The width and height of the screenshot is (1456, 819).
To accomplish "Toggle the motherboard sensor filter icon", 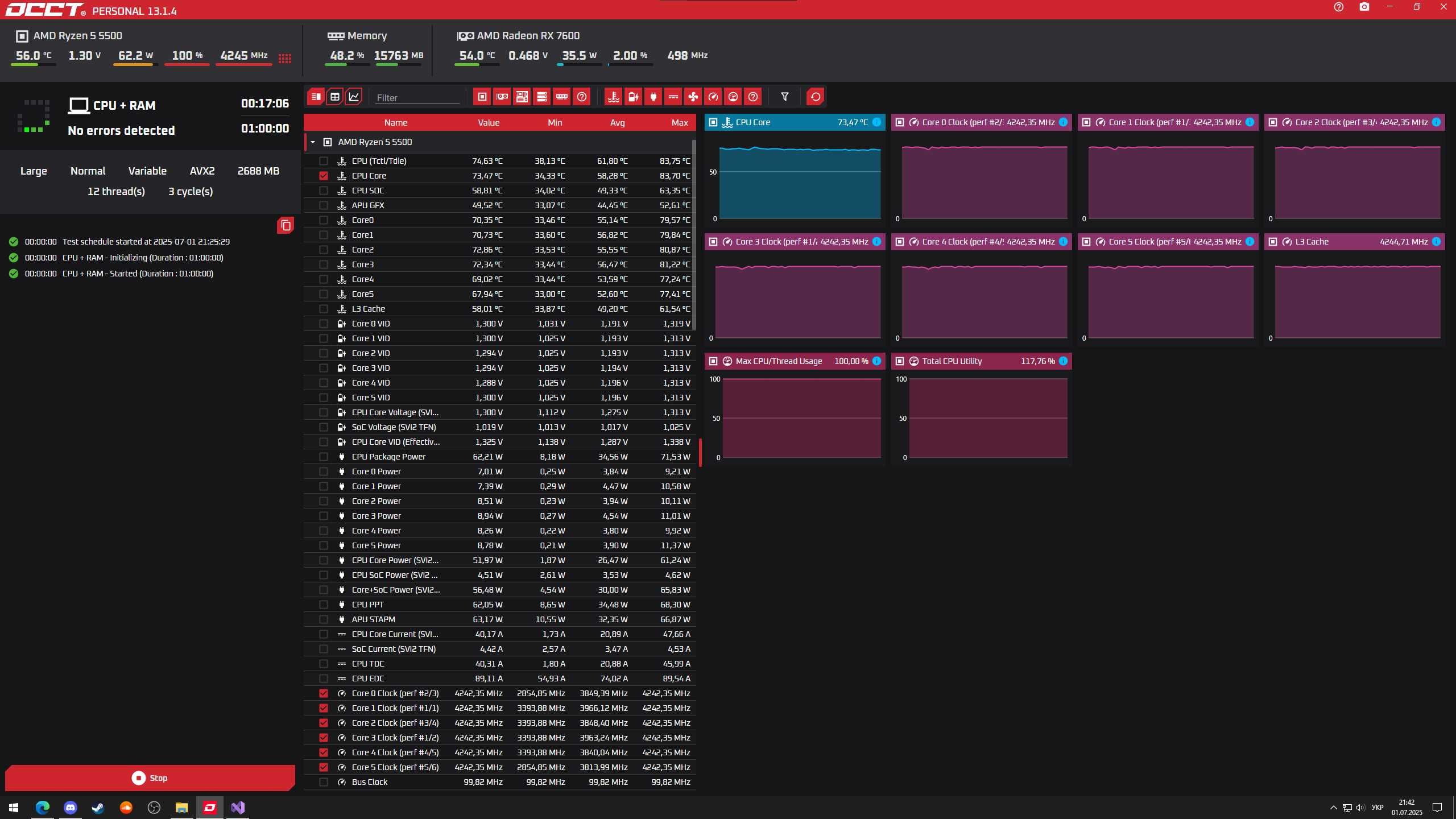I will (522, 97).
